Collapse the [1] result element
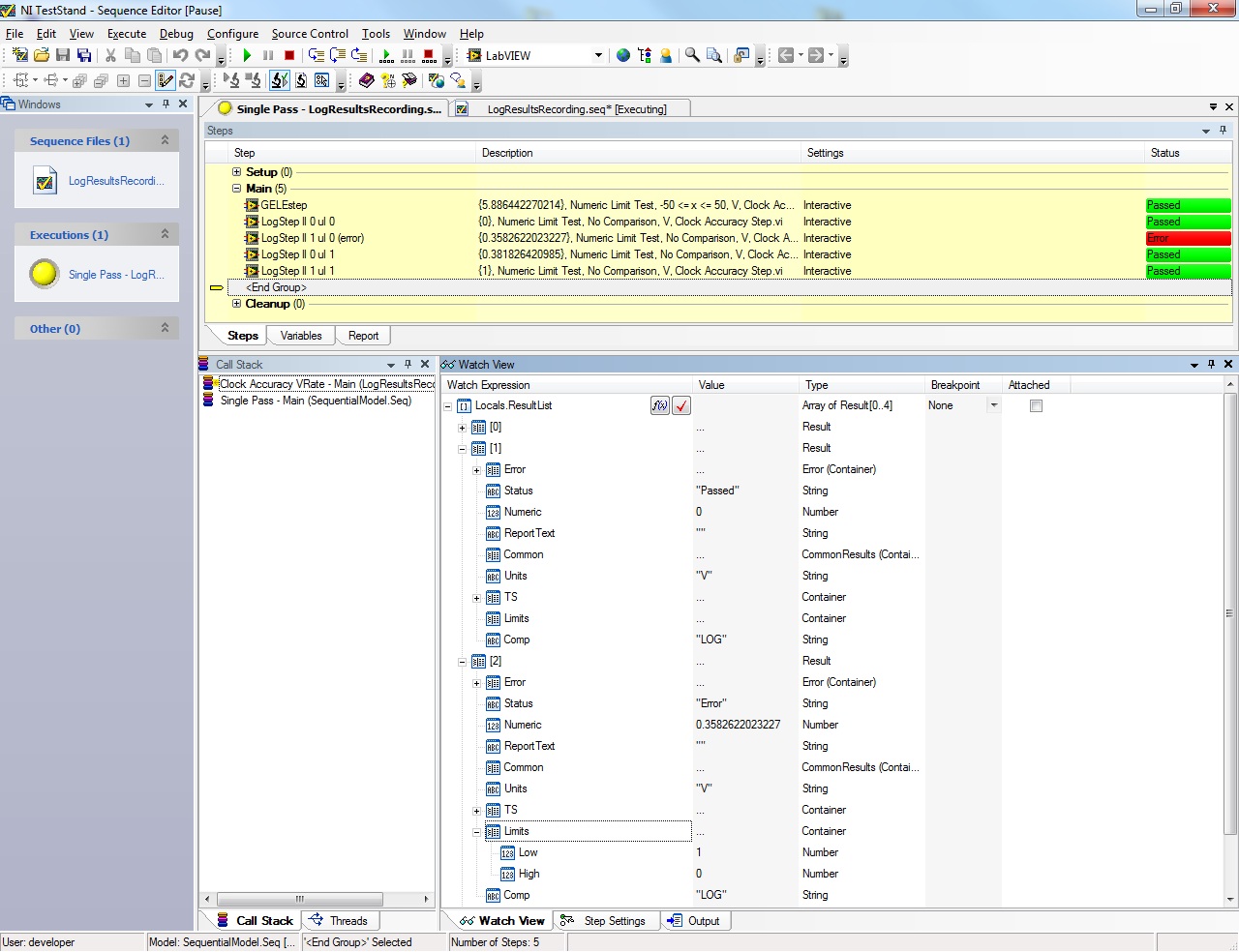Image resolution: width=1239 pixels, height=952 pixels. tap(462, 449)
